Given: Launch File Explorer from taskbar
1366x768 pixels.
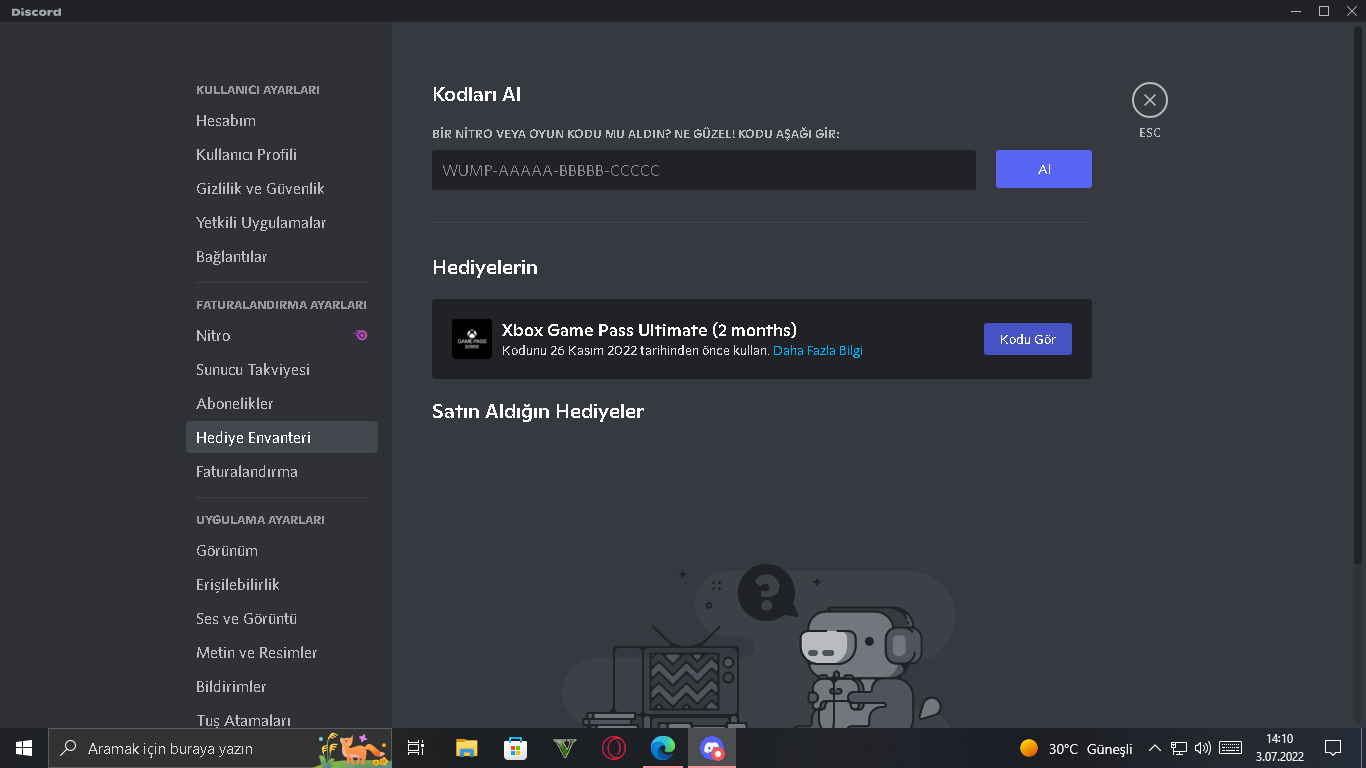Looking at the screenshot, I should [466, 748].
